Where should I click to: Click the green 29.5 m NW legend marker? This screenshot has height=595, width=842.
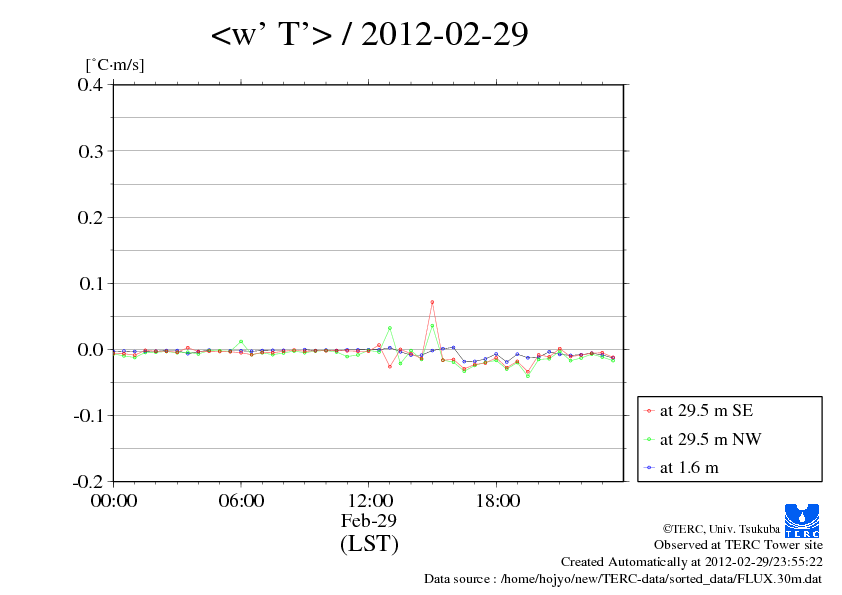[649, 439]
